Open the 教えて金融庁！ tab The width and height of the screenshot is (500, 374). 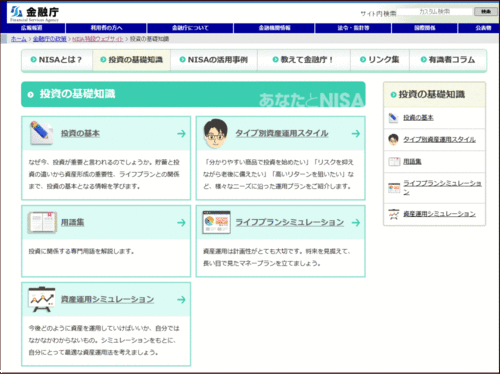point(304,60)
